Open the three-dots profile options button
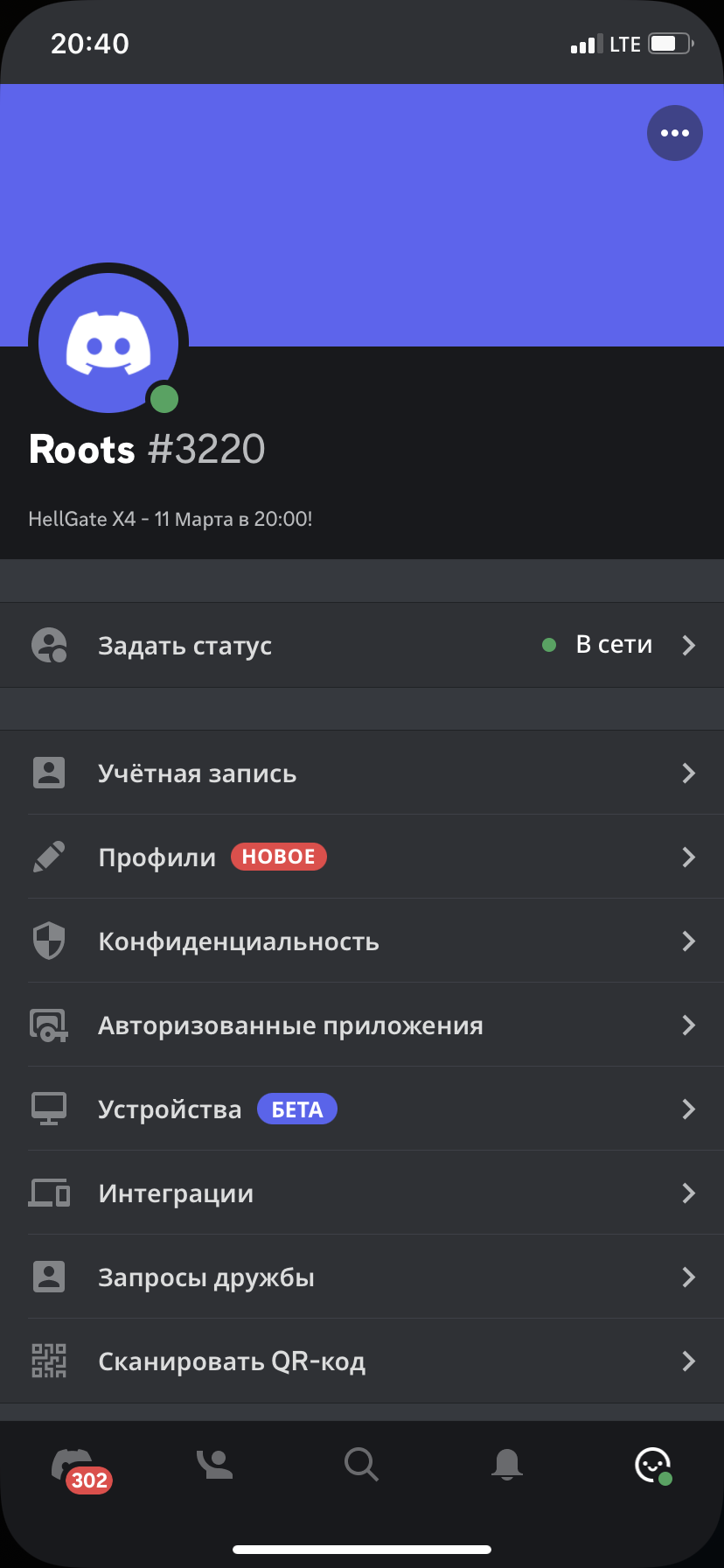This screenshot has height=1568, width=724. click(674, 133)
